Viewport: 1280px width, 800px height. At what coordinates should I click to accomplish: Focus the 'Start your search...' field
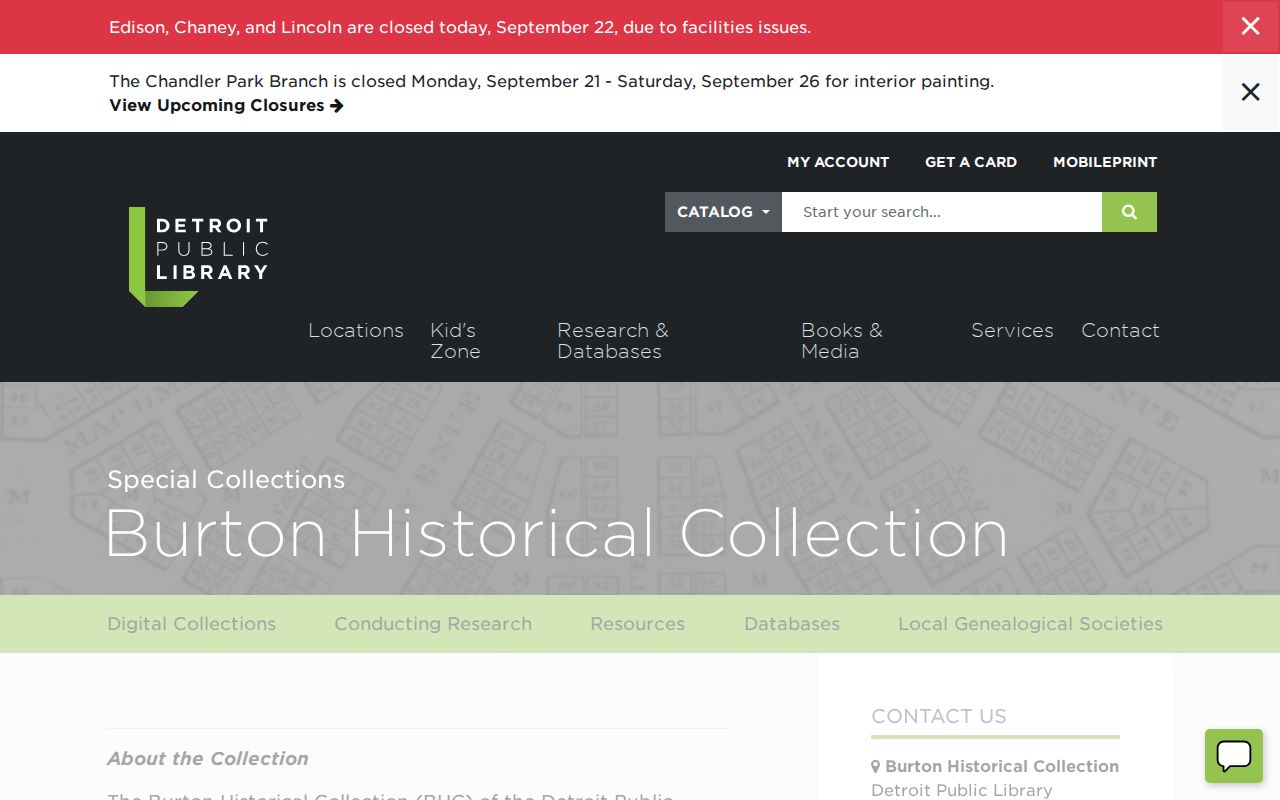click(942, 212)
